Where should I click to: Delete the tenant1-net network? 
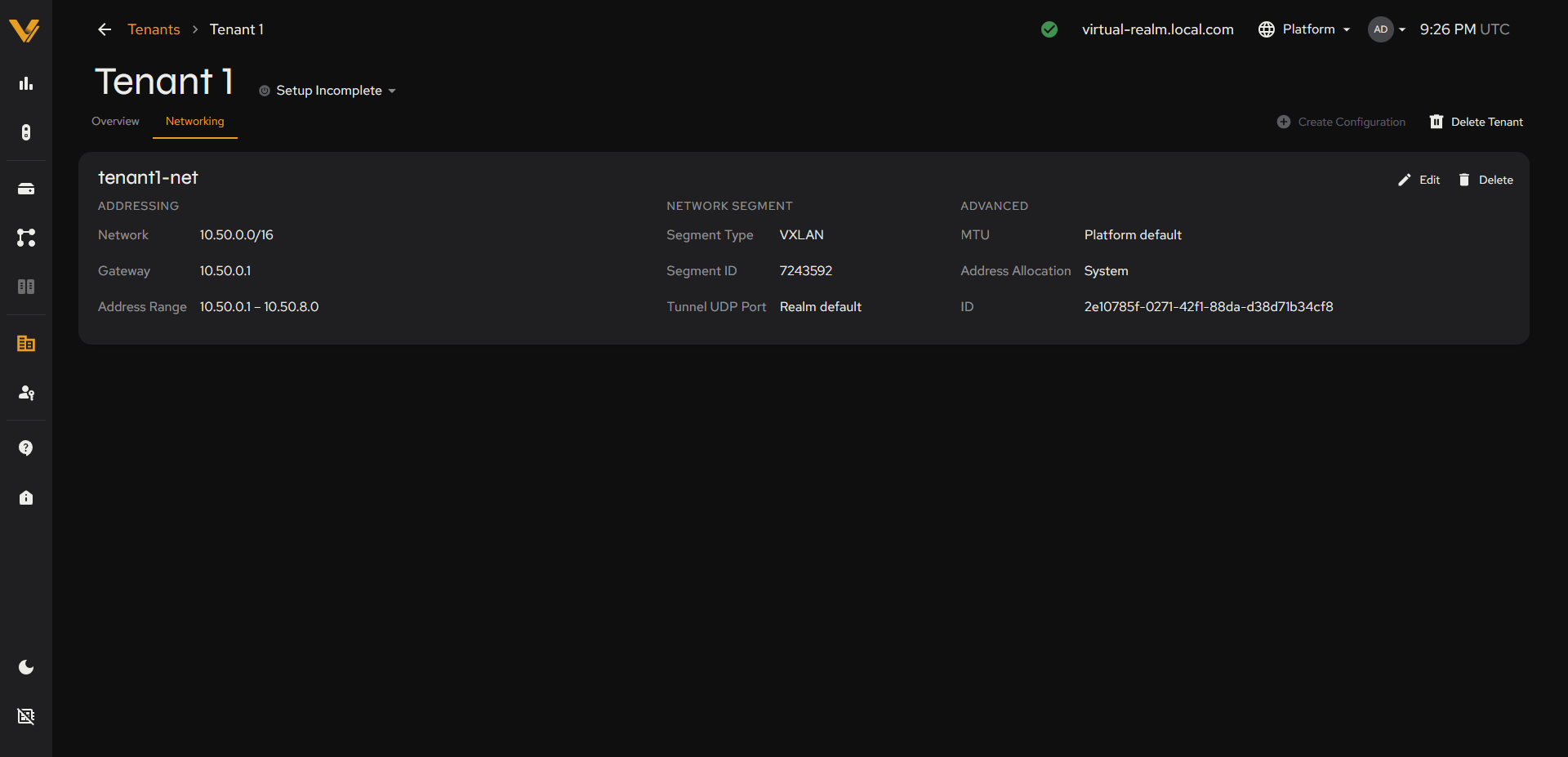(x=1486, y=180)
